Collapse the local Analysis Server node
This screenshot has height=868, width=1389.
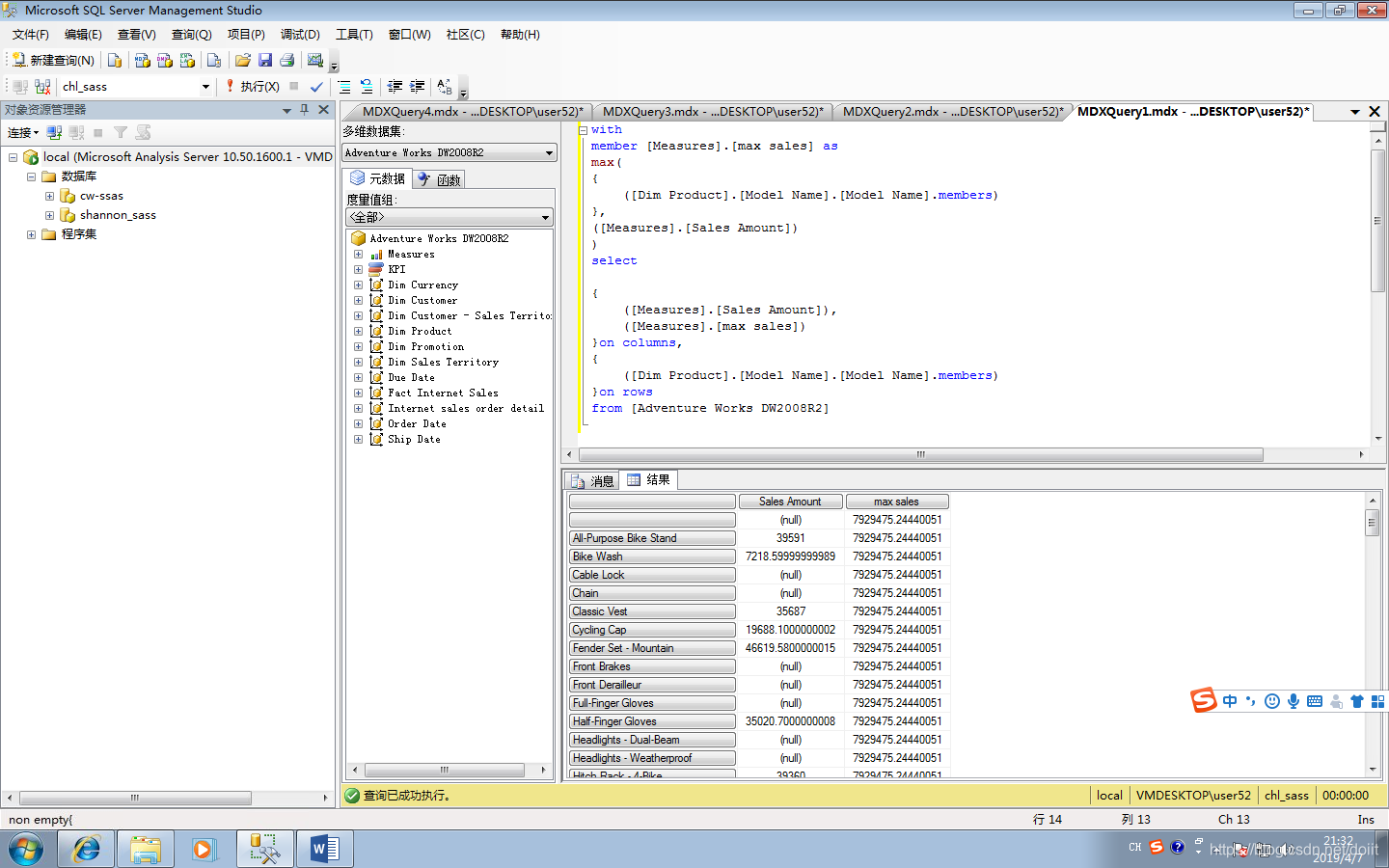pyautogui.click(x=14, y=156)
